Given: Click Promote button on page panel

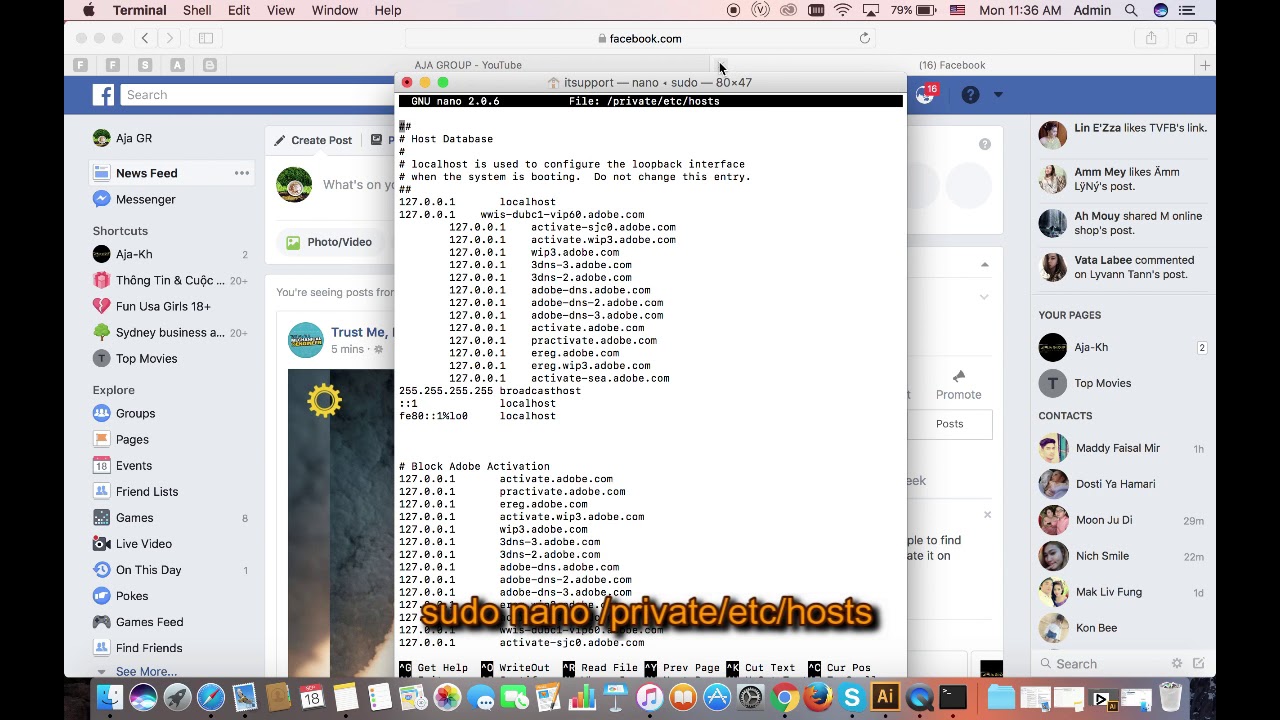Looking at the screenshot, I should (958, 385).
